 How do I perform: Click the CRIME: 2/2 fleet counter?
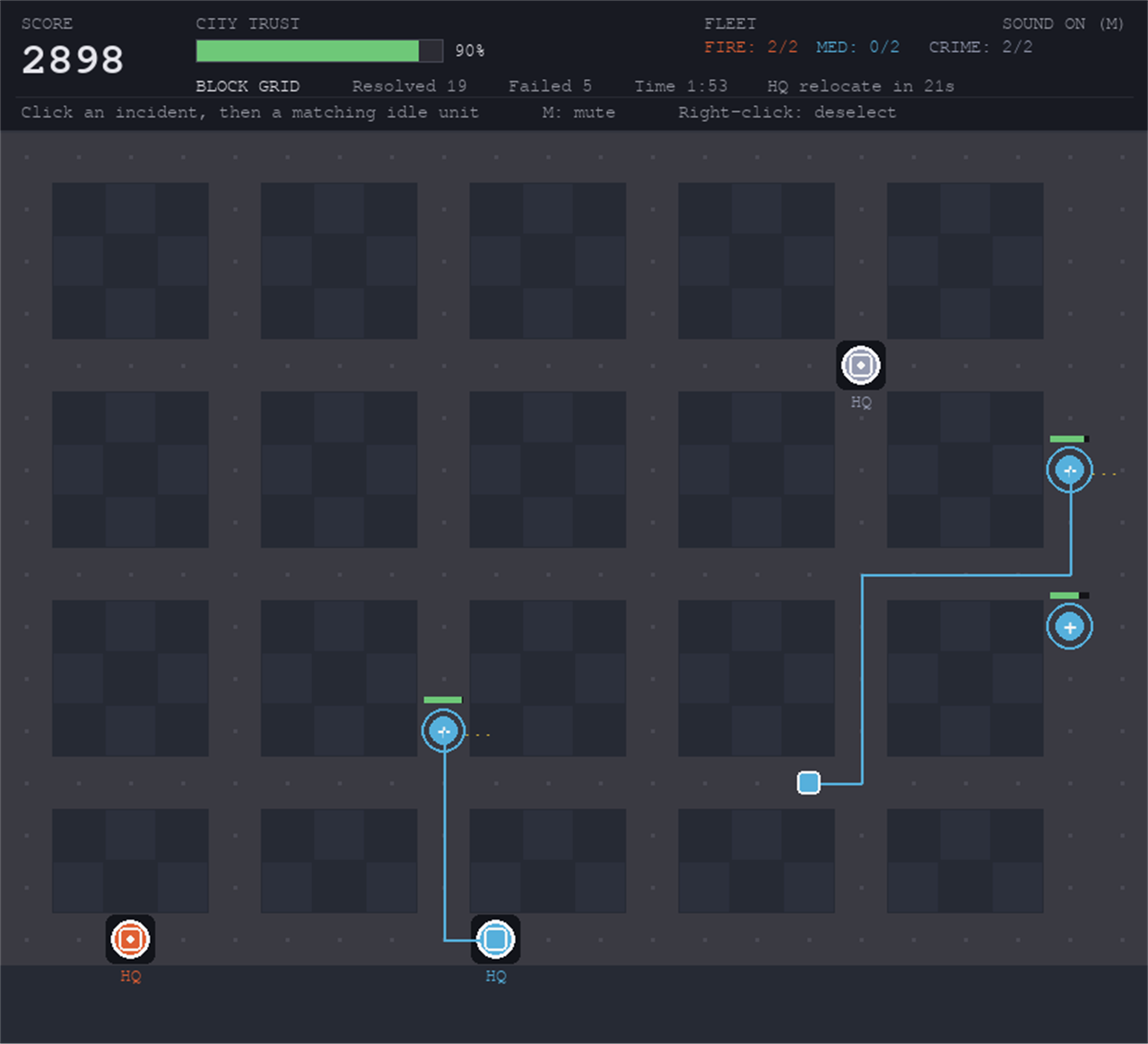tap(980, 47)
